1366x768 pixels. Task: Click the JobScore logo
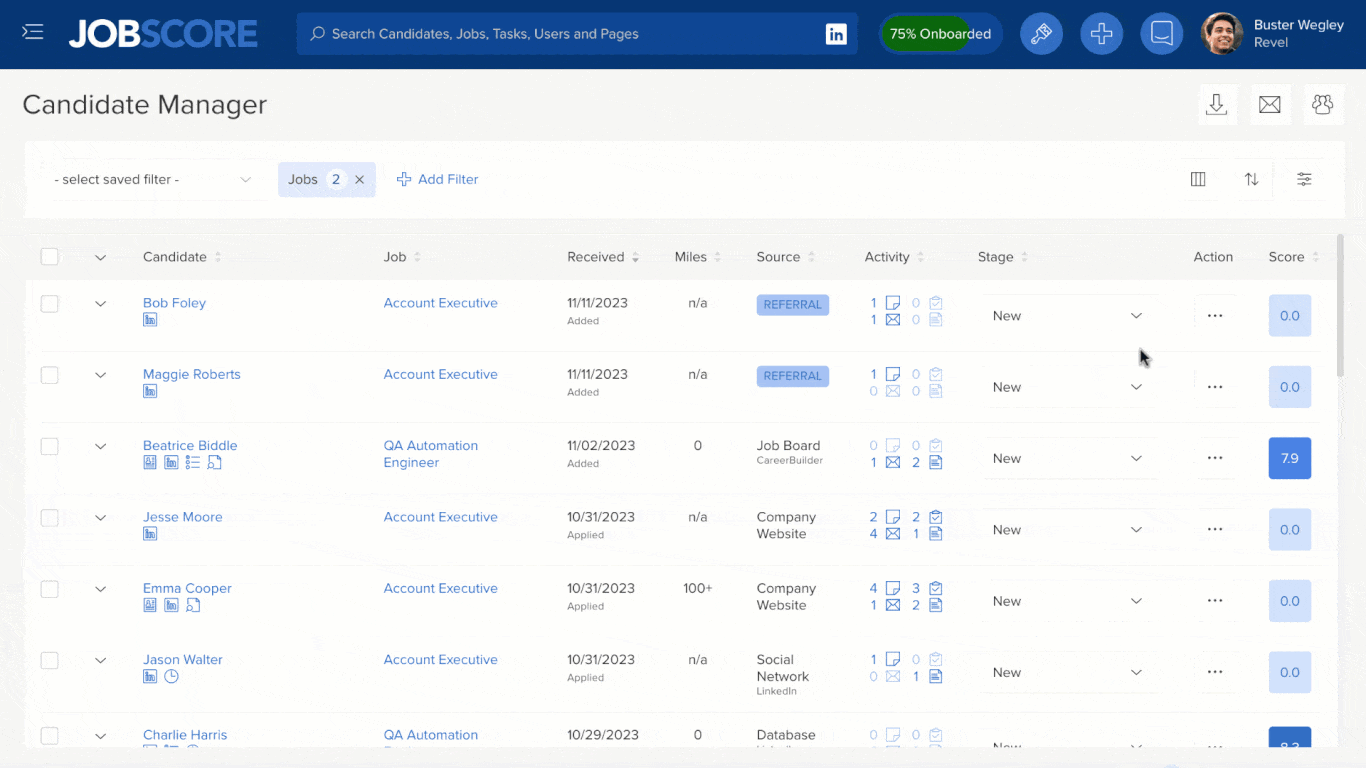point(163,34)
